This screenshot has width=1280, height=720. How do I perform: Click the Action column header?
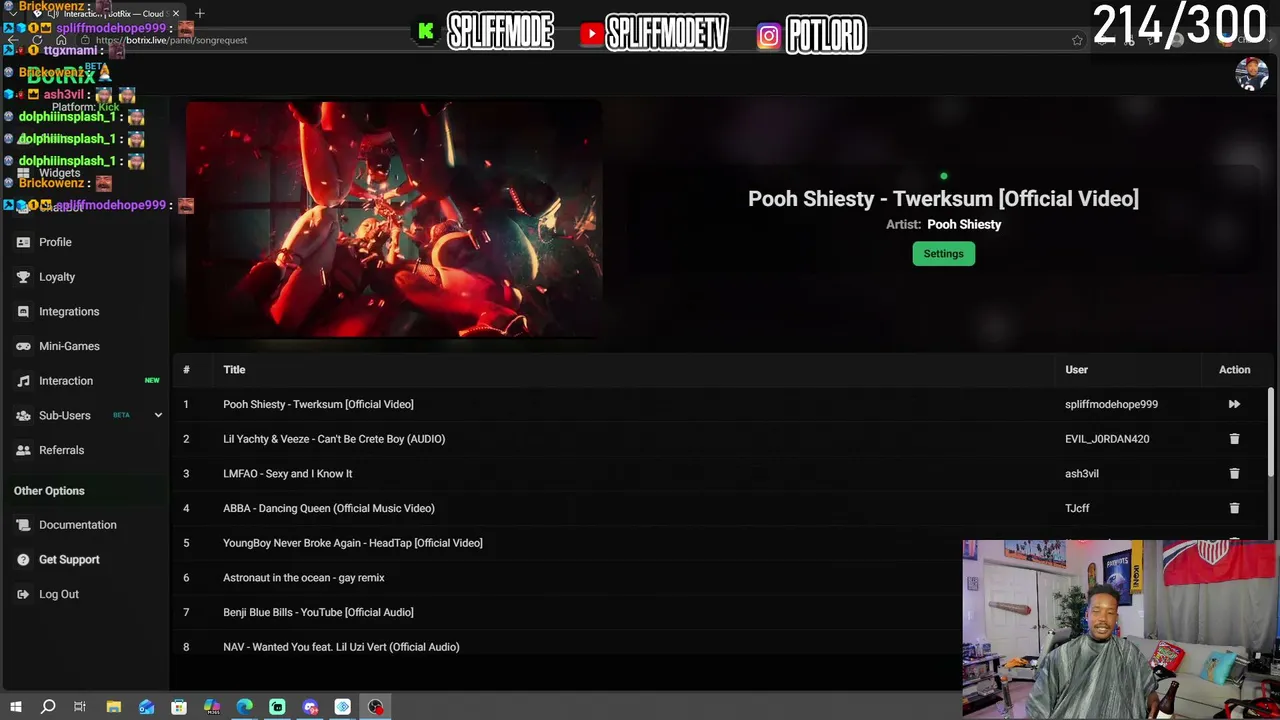point(1234,370)
